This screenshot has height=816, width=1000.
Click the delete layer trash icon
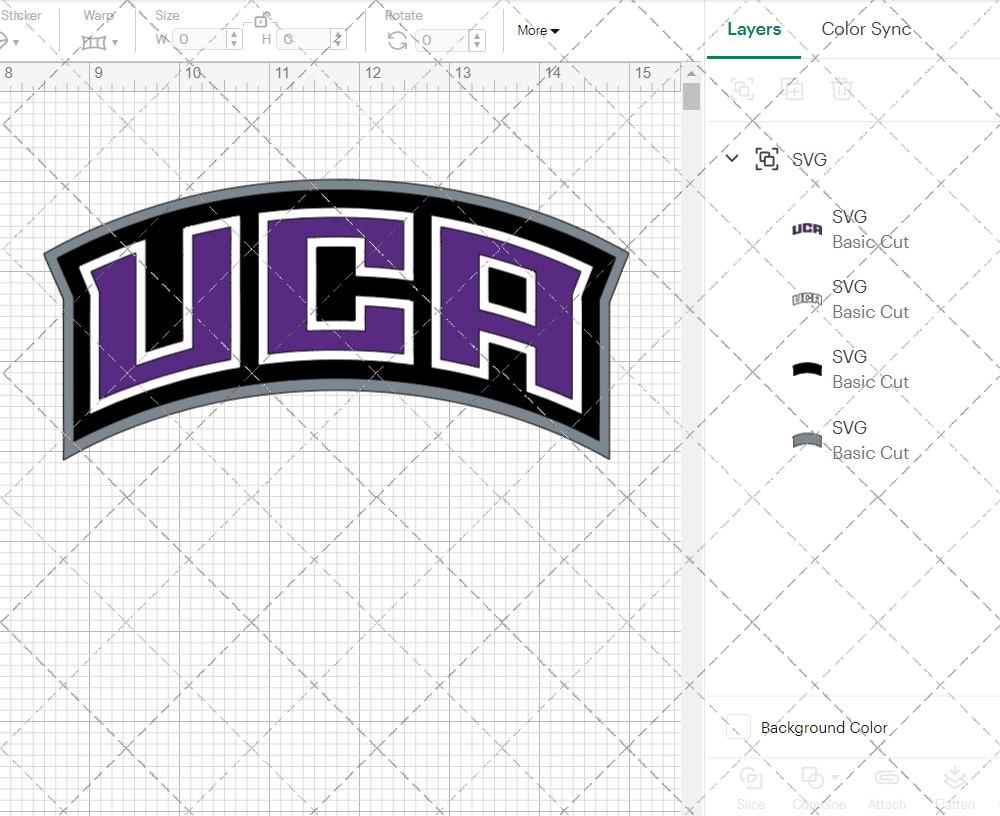coord(843,89)
